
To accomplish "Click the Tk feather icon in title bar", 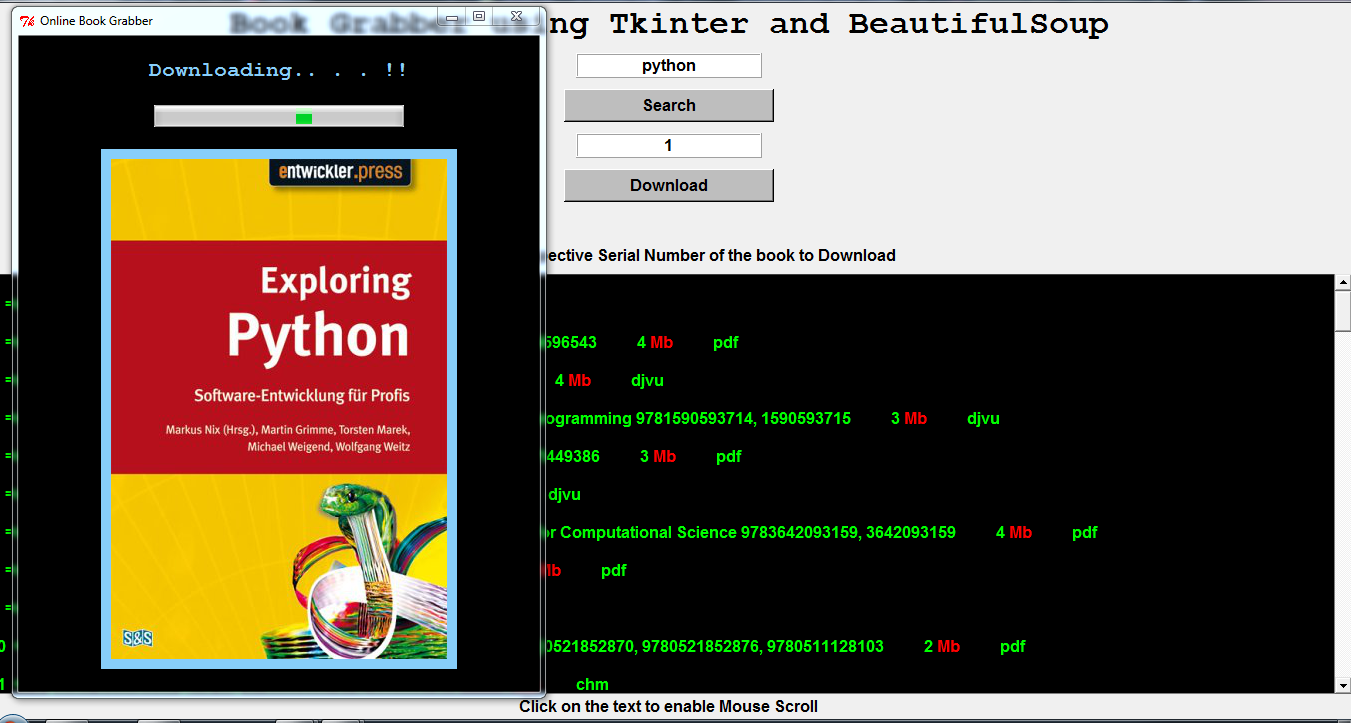I will point(28,20).
